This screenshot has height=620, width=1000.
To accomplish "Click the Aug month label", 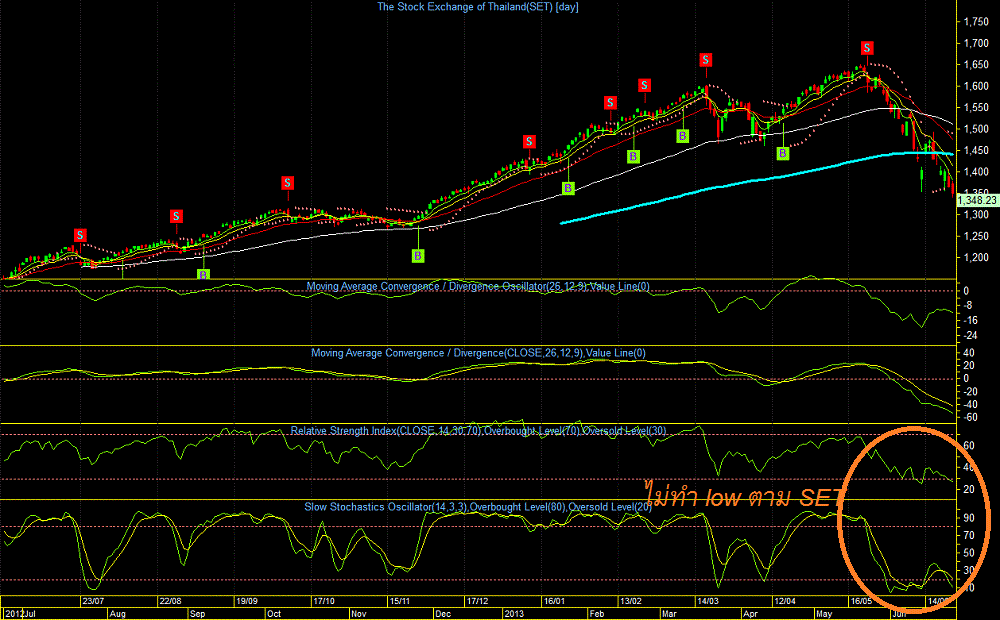I will [117, 614].
